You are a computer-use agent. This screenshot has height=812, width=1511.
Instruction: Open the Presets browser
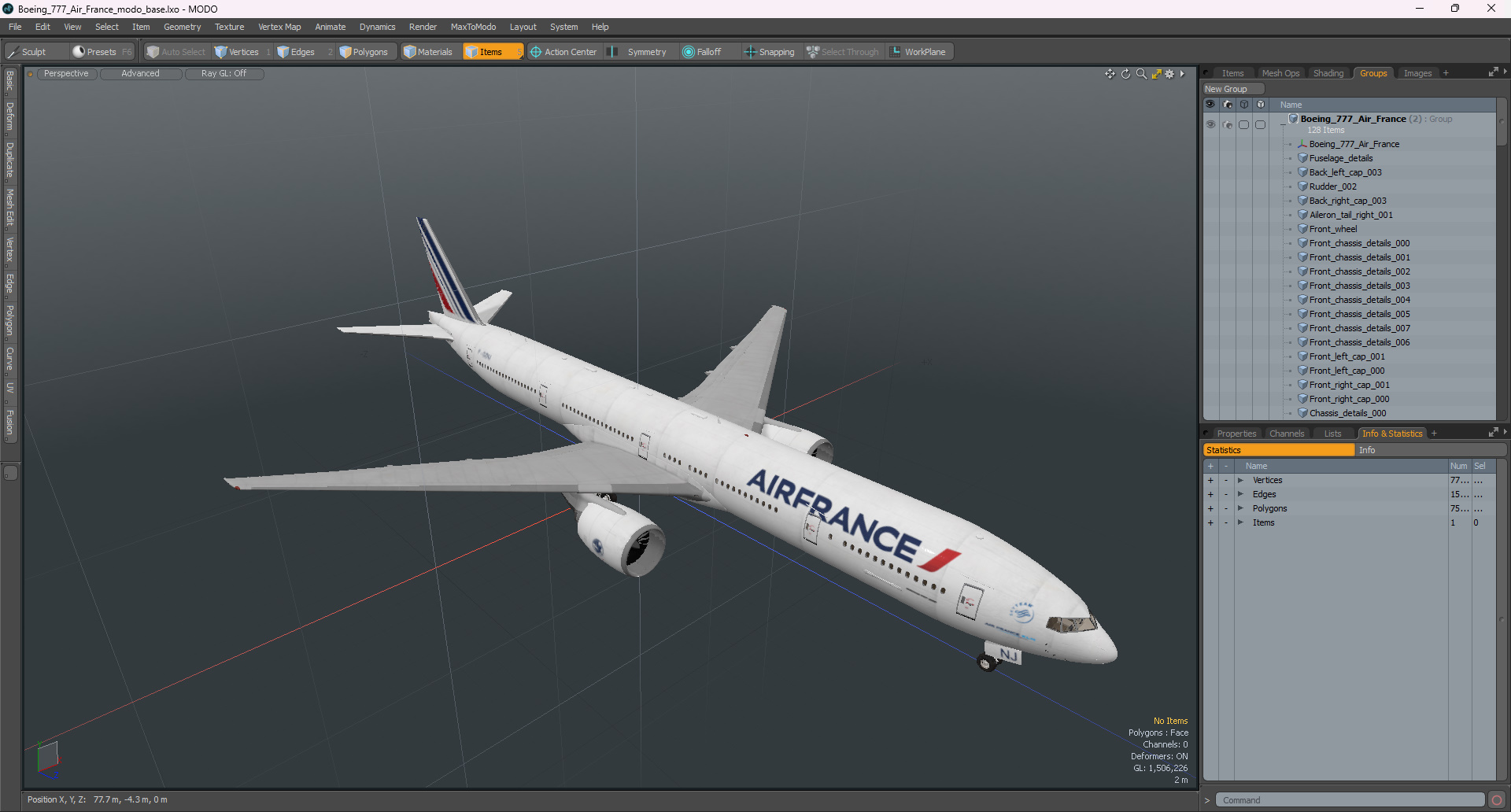tap(102, 52)
